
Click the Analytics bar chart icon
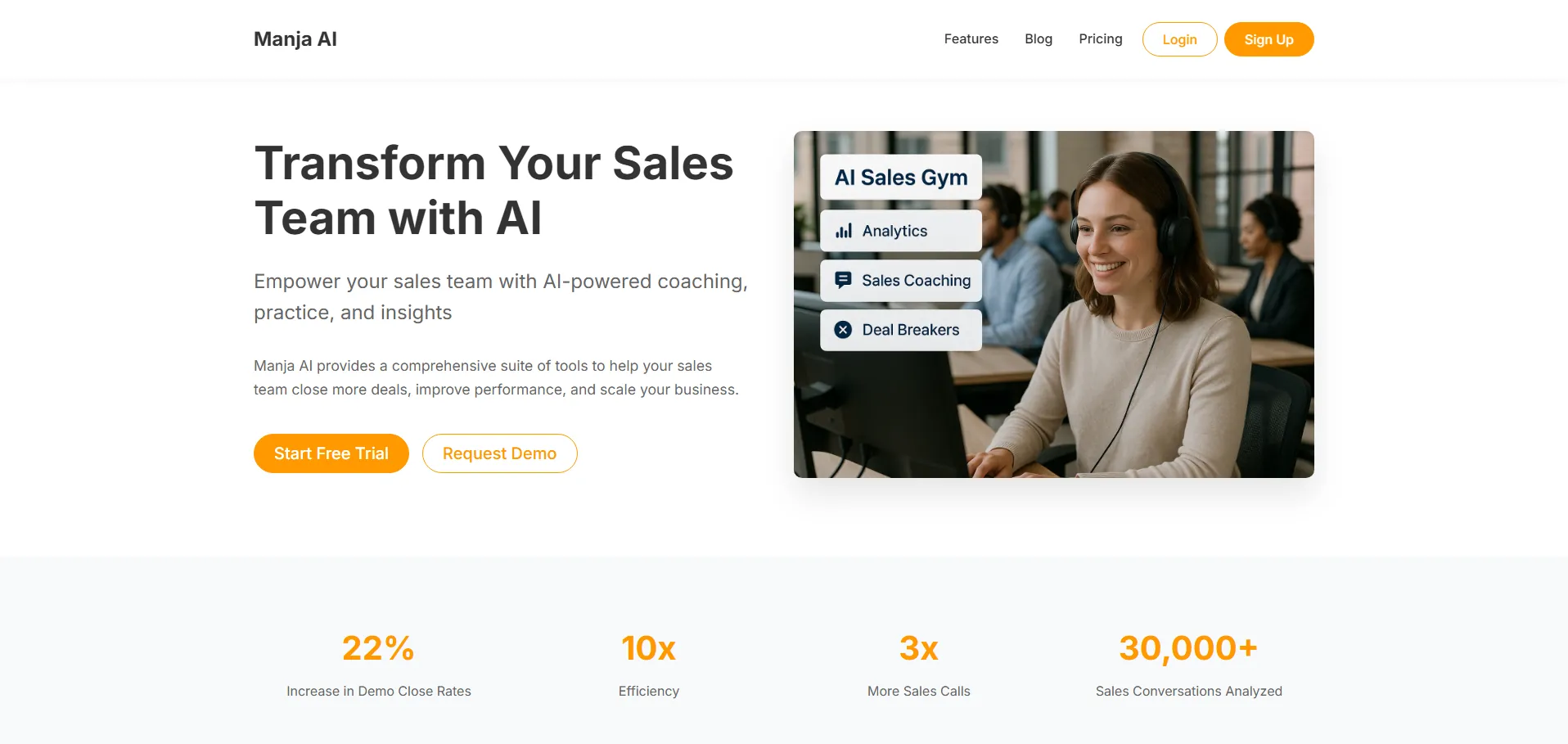pos(843,231)
